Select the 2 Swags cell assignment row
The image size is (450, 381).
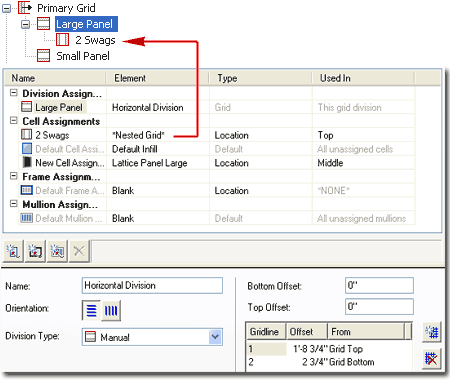(217, 135)
